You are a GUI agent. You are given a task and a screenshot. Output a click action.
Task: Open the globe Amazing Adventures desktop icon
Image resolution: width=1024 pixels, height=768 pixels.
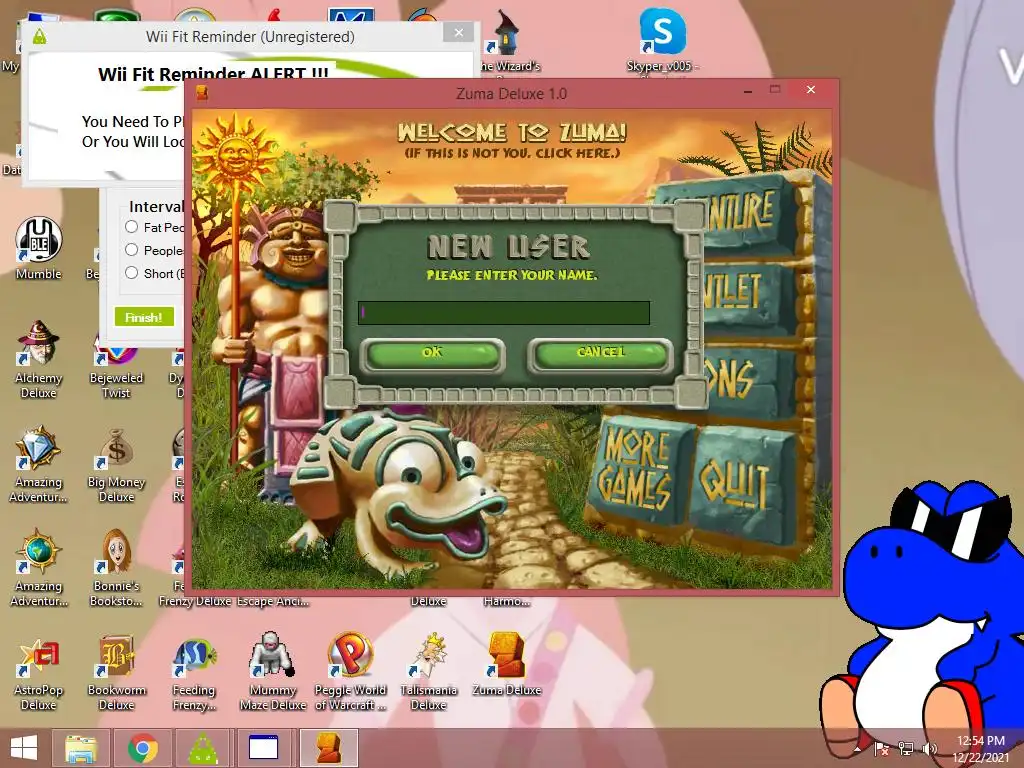point(39,568)
